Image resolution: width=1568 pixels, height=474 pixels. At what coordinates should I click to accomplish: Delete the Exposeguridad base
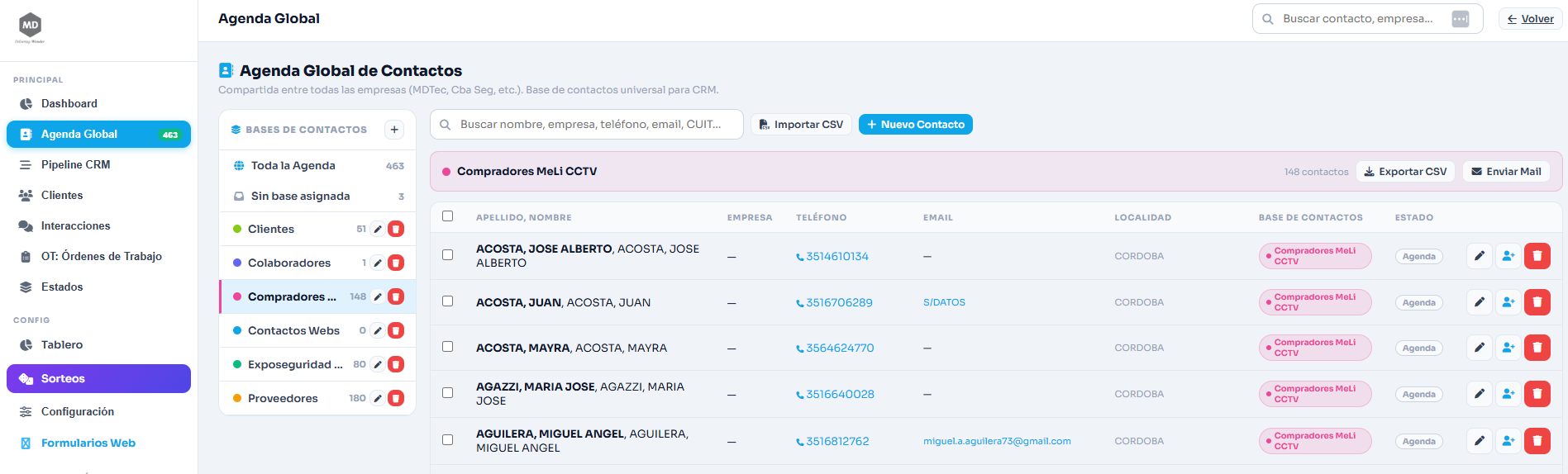396,364
